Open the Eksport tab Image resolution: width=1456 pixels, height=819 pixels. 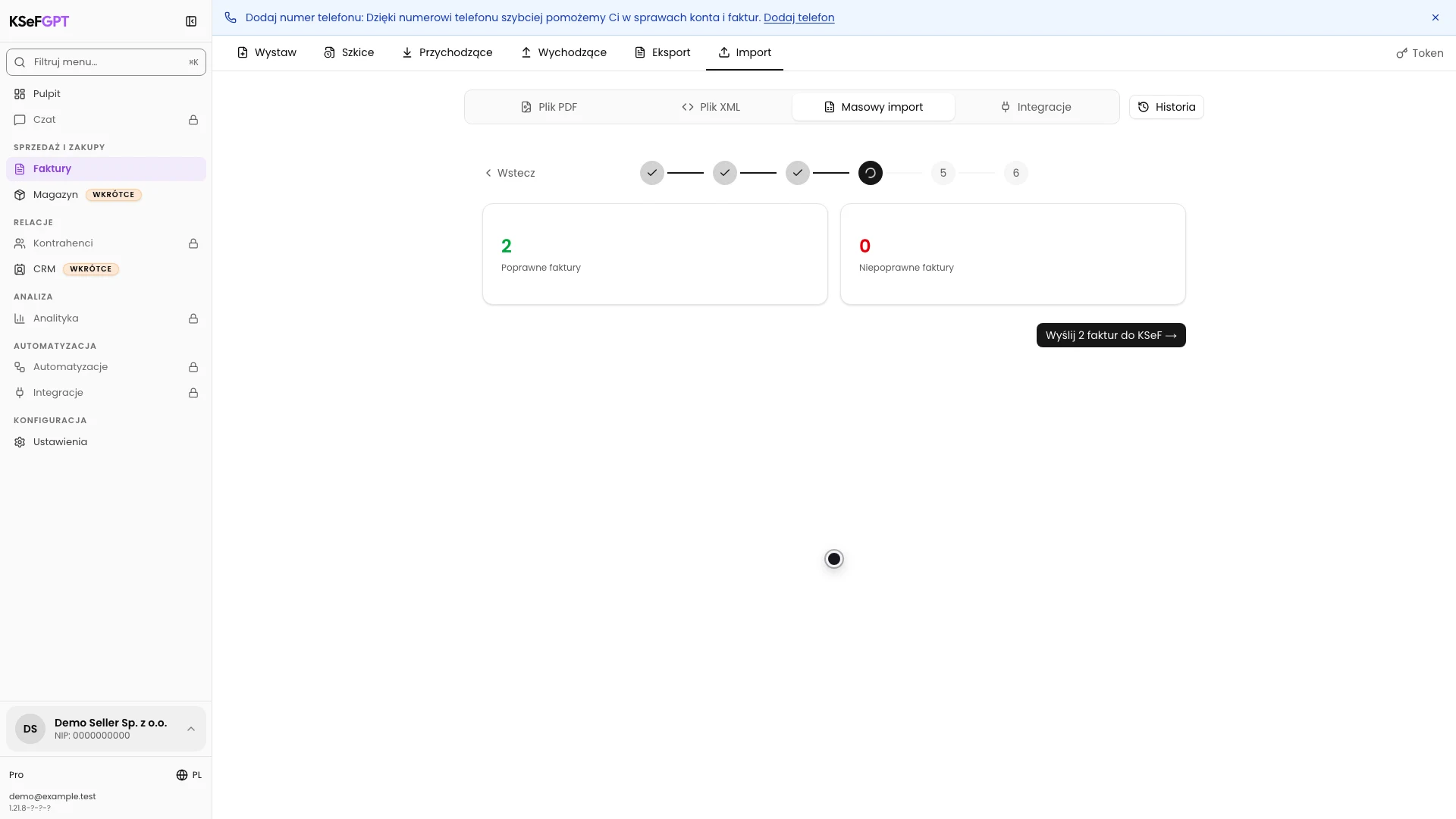click(x=662, y=52)
